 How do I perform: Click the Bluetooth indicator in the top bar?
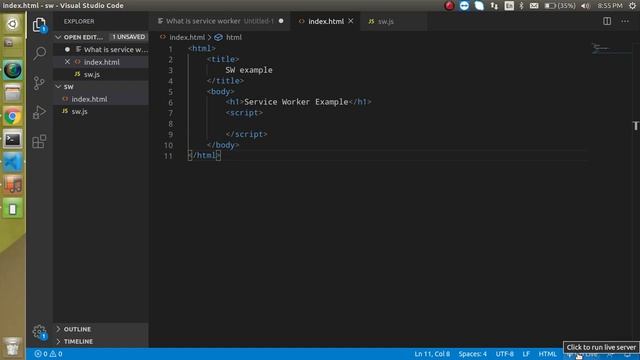click(521, 6)
